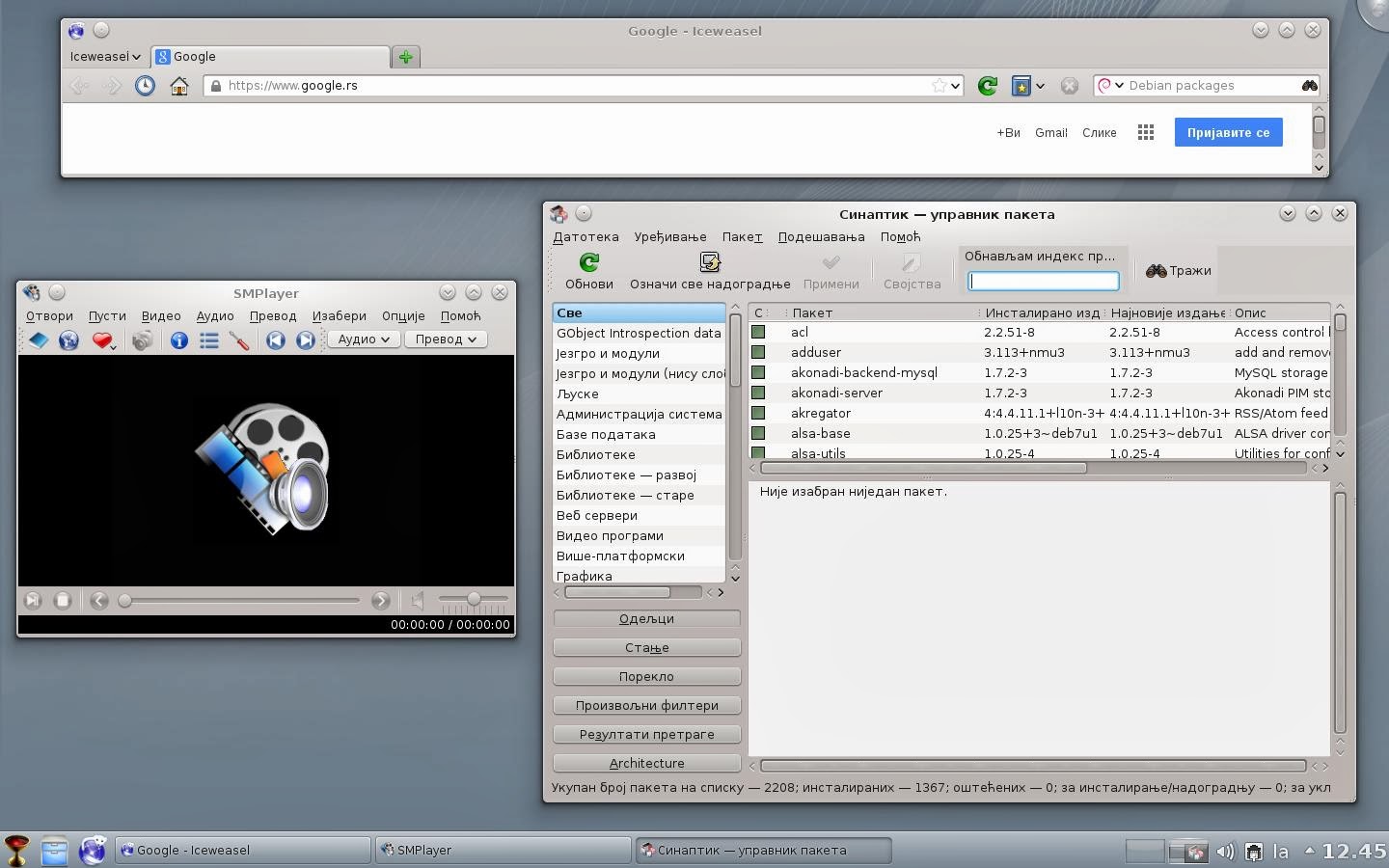Open the Подешавања menu in Synaptic
Image resolution: width=1389 pixels, height=868 pixels.
[x=821, y=237]
